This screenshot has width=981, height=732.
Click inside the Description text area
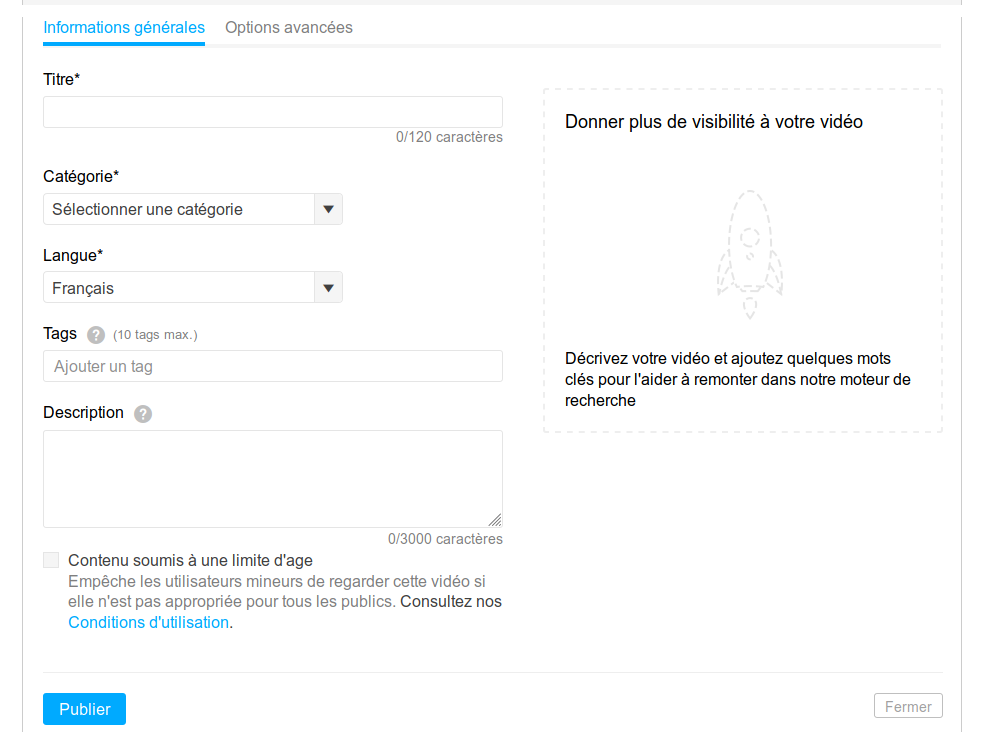272,478
